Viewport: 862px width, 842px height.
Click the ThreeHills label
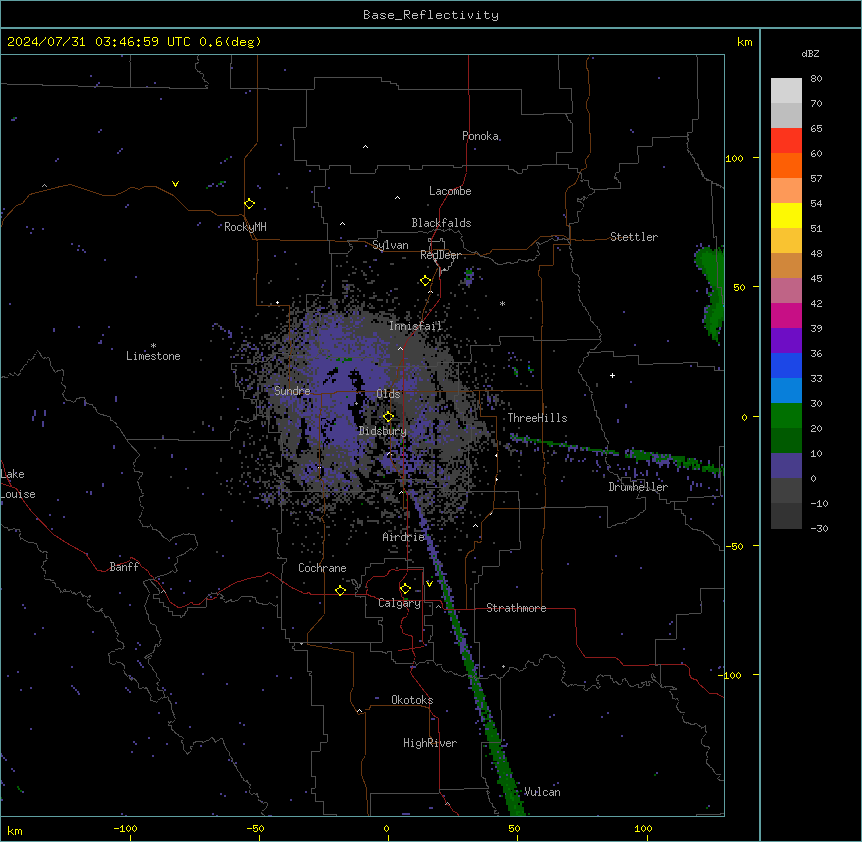point(537,418)
